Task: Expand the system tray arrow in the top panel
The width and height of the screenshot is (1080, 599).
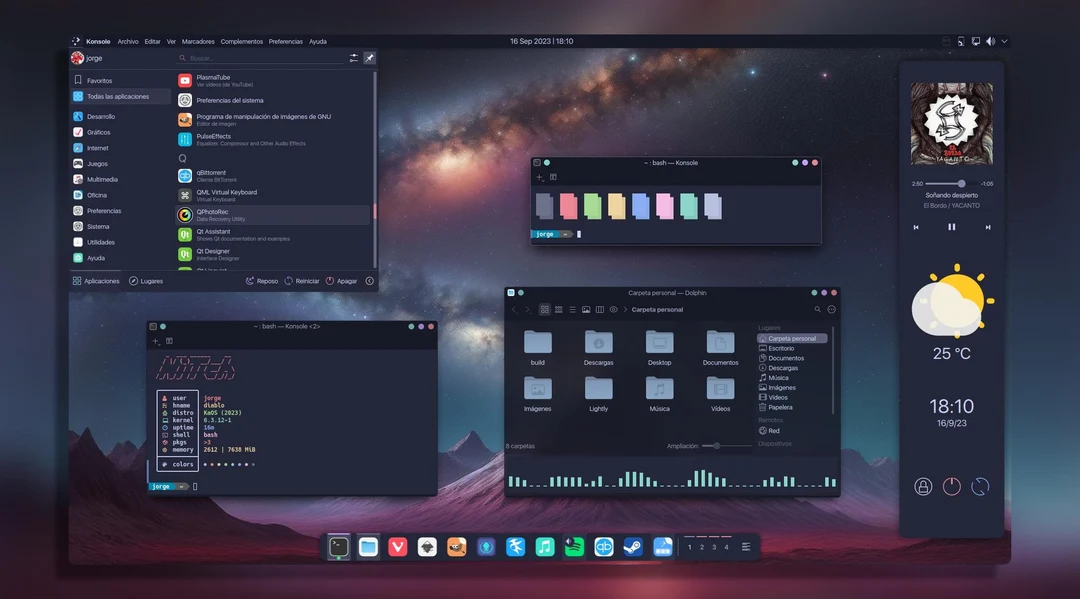Action: pyautogui.click(x=1004, y=41)
